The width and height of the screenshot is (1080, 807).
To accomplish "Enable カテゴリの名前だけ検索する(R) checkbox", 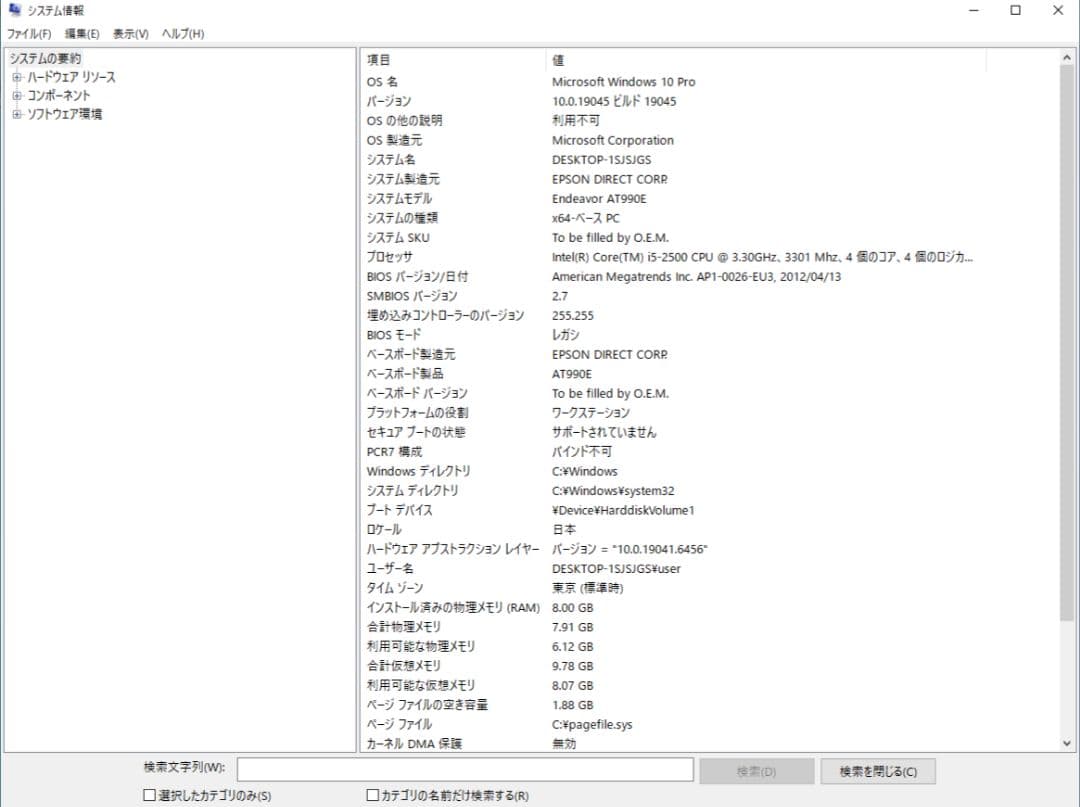I will coord(373,795).
